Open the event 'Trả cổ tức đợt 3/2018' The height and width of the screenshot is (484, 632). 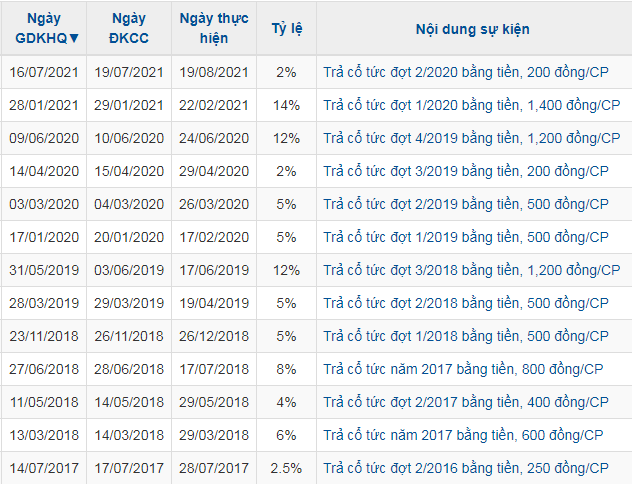tap(469, 270)
